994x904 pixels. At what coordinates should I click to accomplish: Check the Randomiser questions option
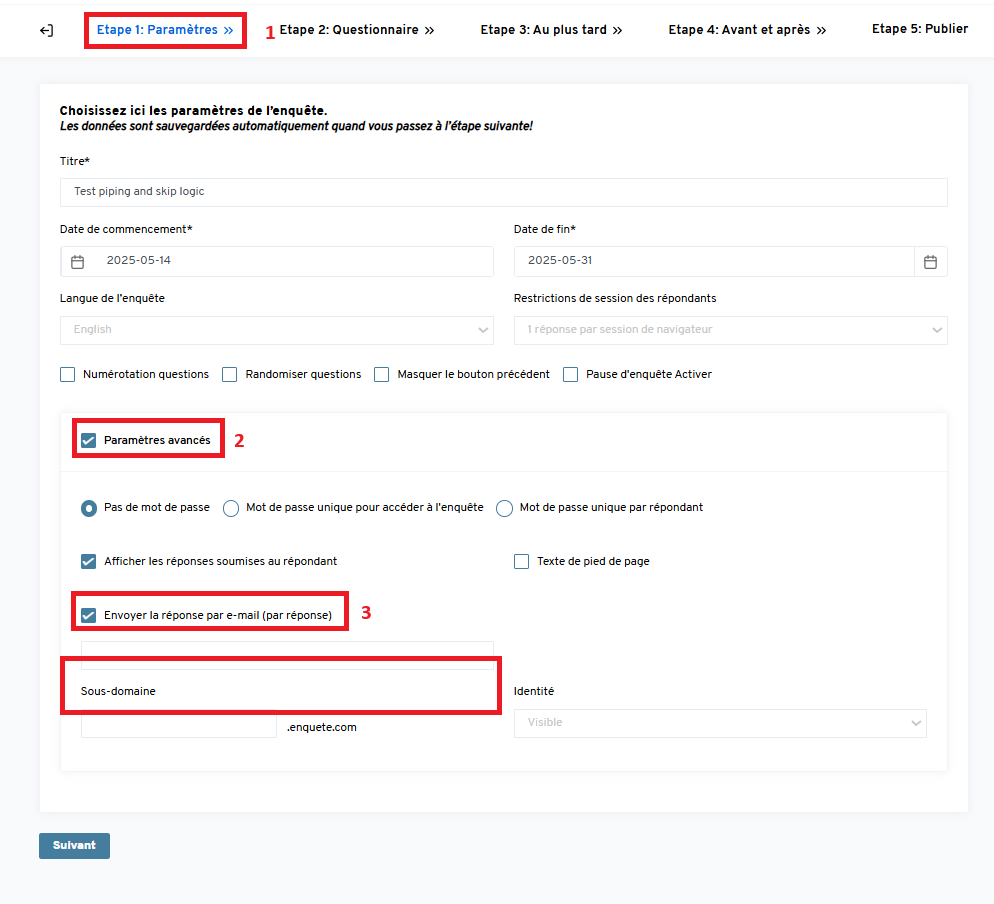[x=229, y=375]
